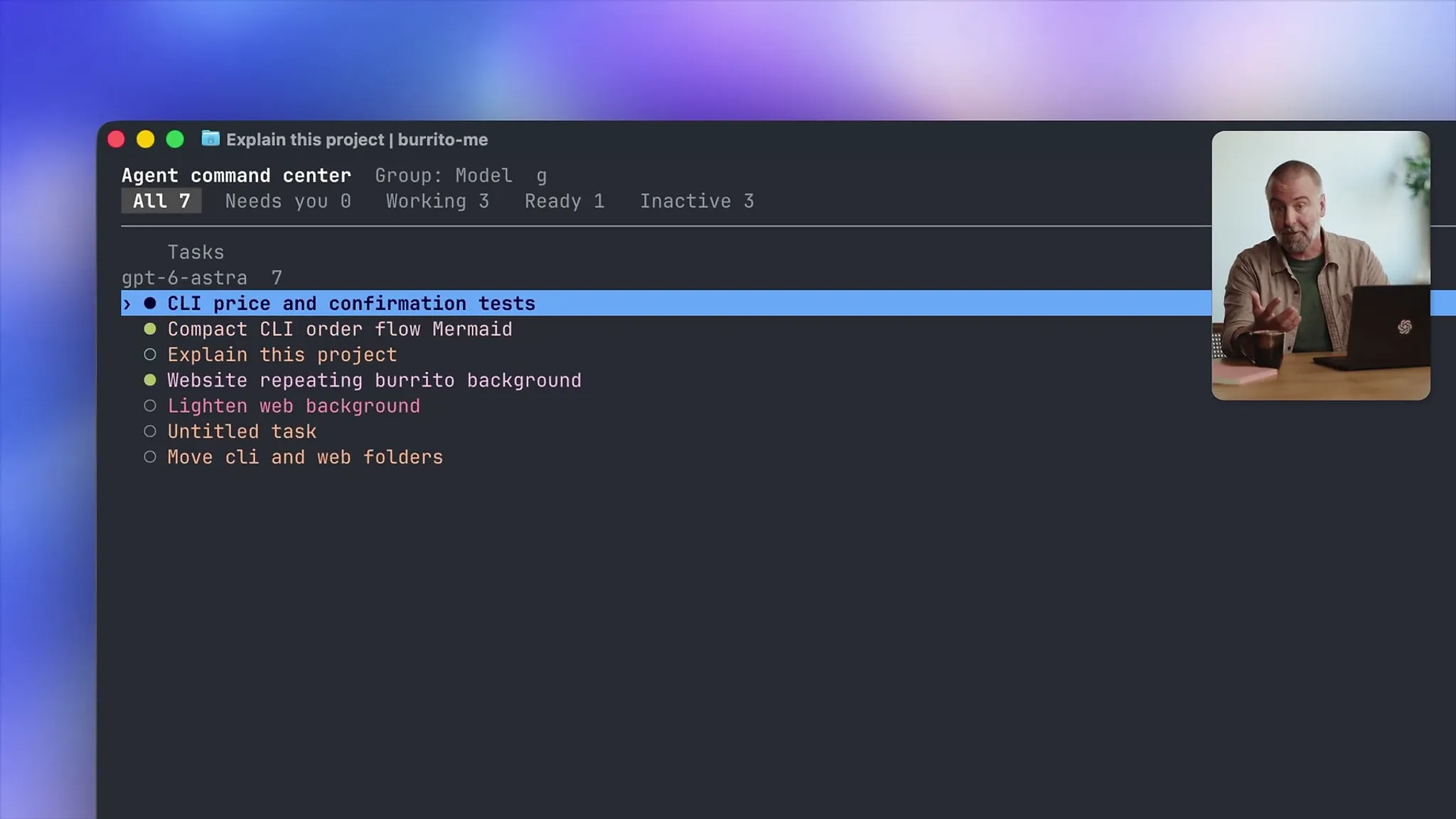Switch to the Needs you 0 tab

click(x=288, y=201)
